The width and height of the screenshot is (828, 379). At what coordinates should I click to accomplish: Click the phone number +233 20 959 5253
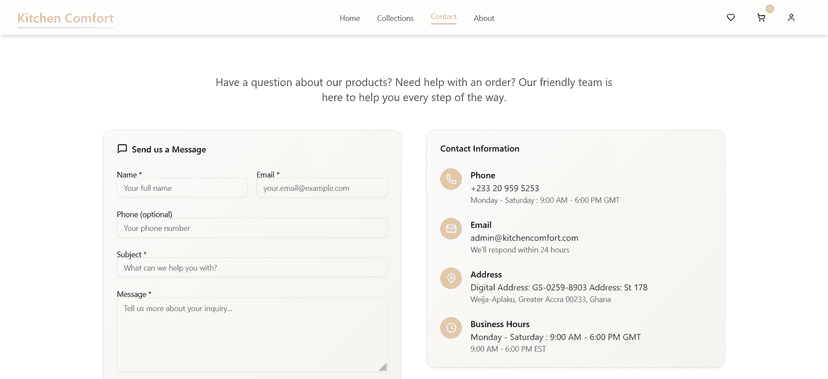coord(505,188)
